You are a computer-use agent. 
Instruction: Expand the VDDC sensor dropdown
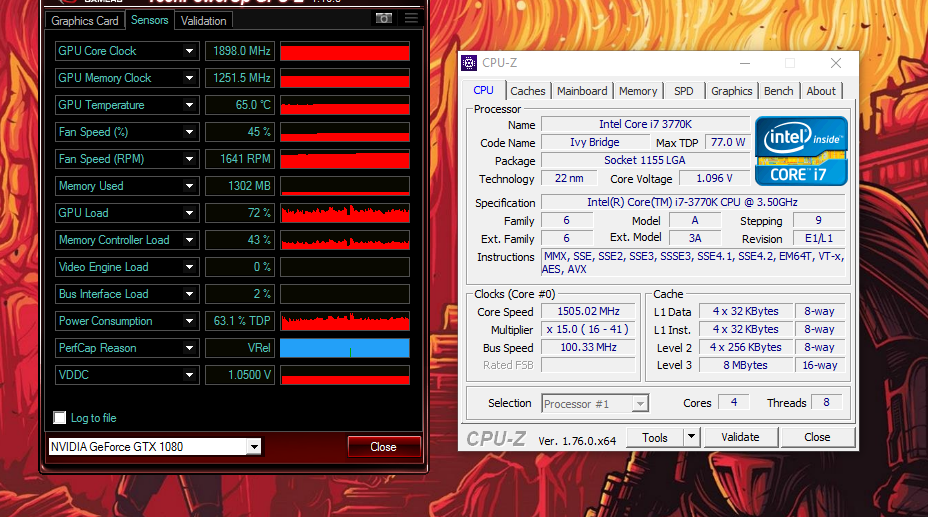(x=189, y=375)
